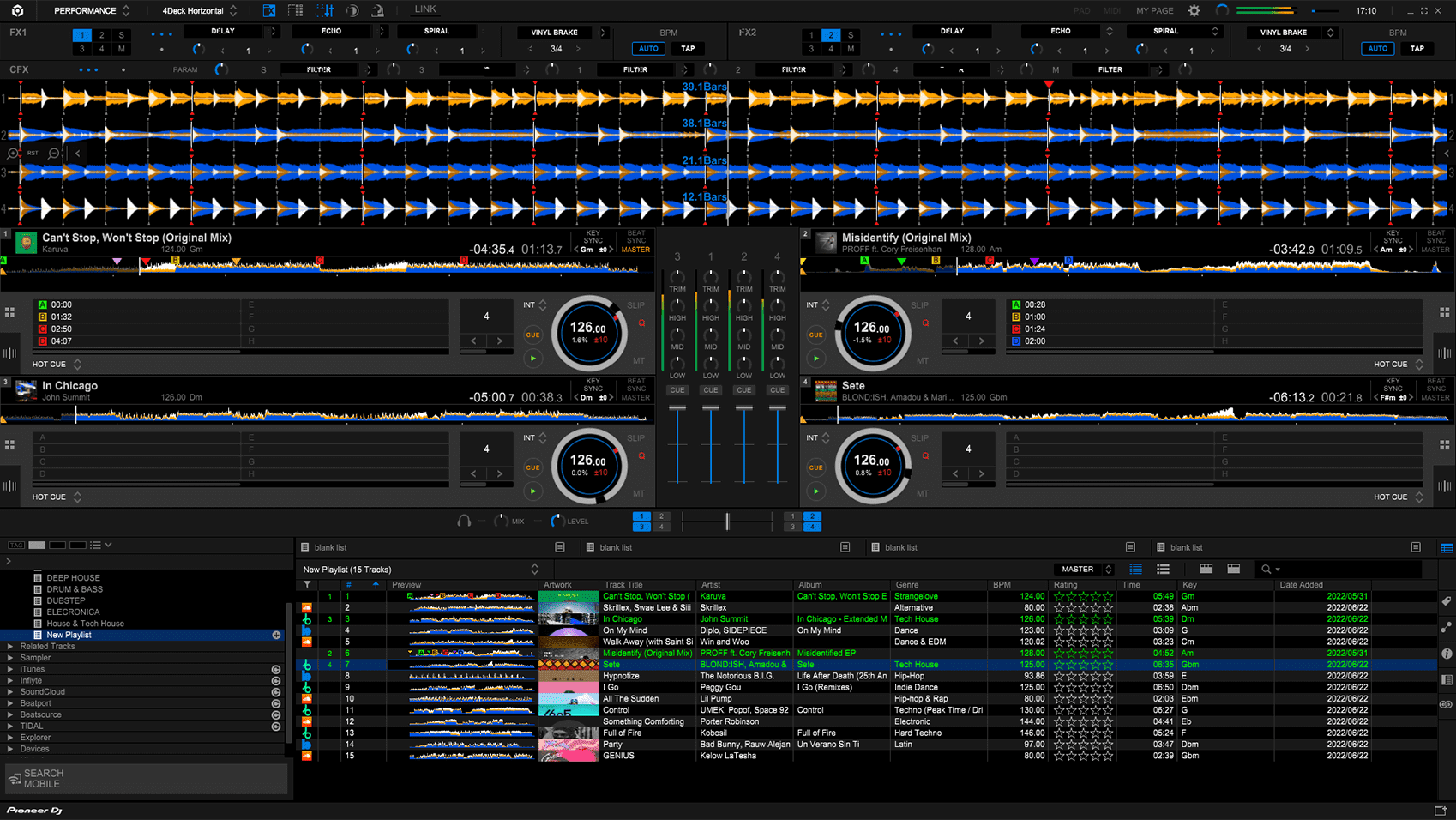Click the waveform zoom reset RST icon
The width and height of the screenshot is (1456, 820).
click(x=33, y=154)
